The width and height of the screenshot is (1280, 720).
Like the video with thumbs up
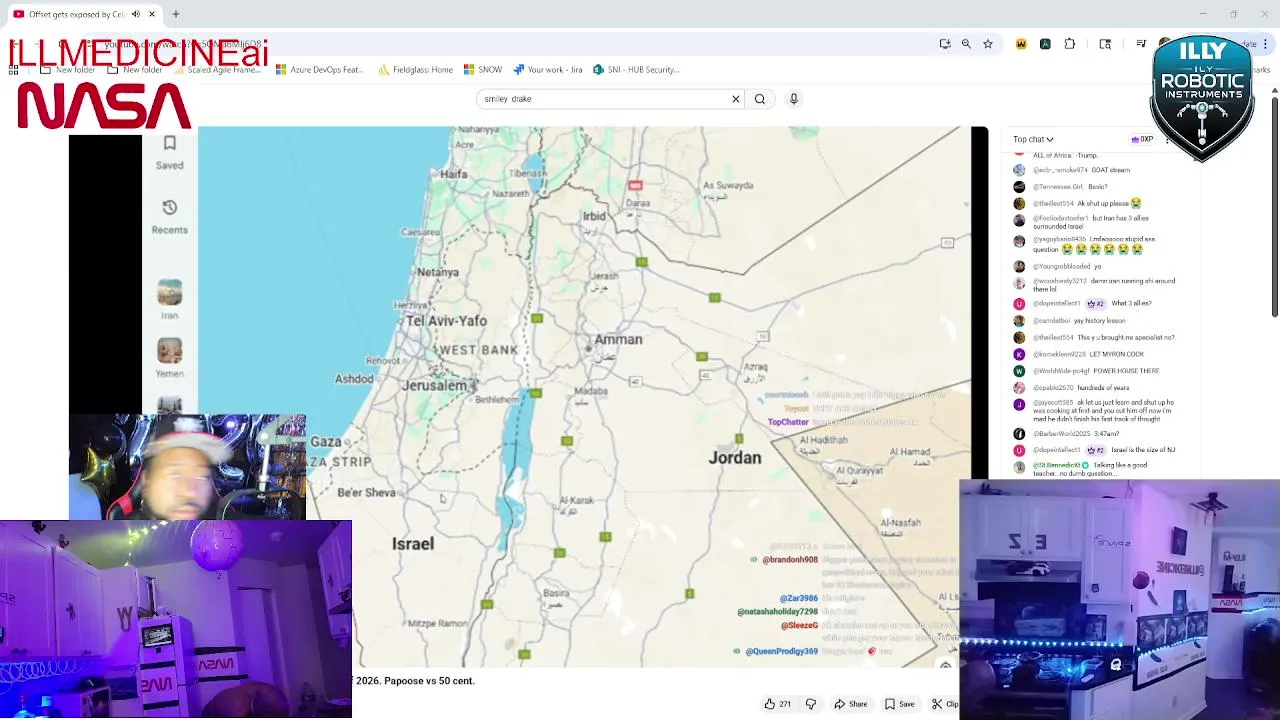(x=777, y=704)
